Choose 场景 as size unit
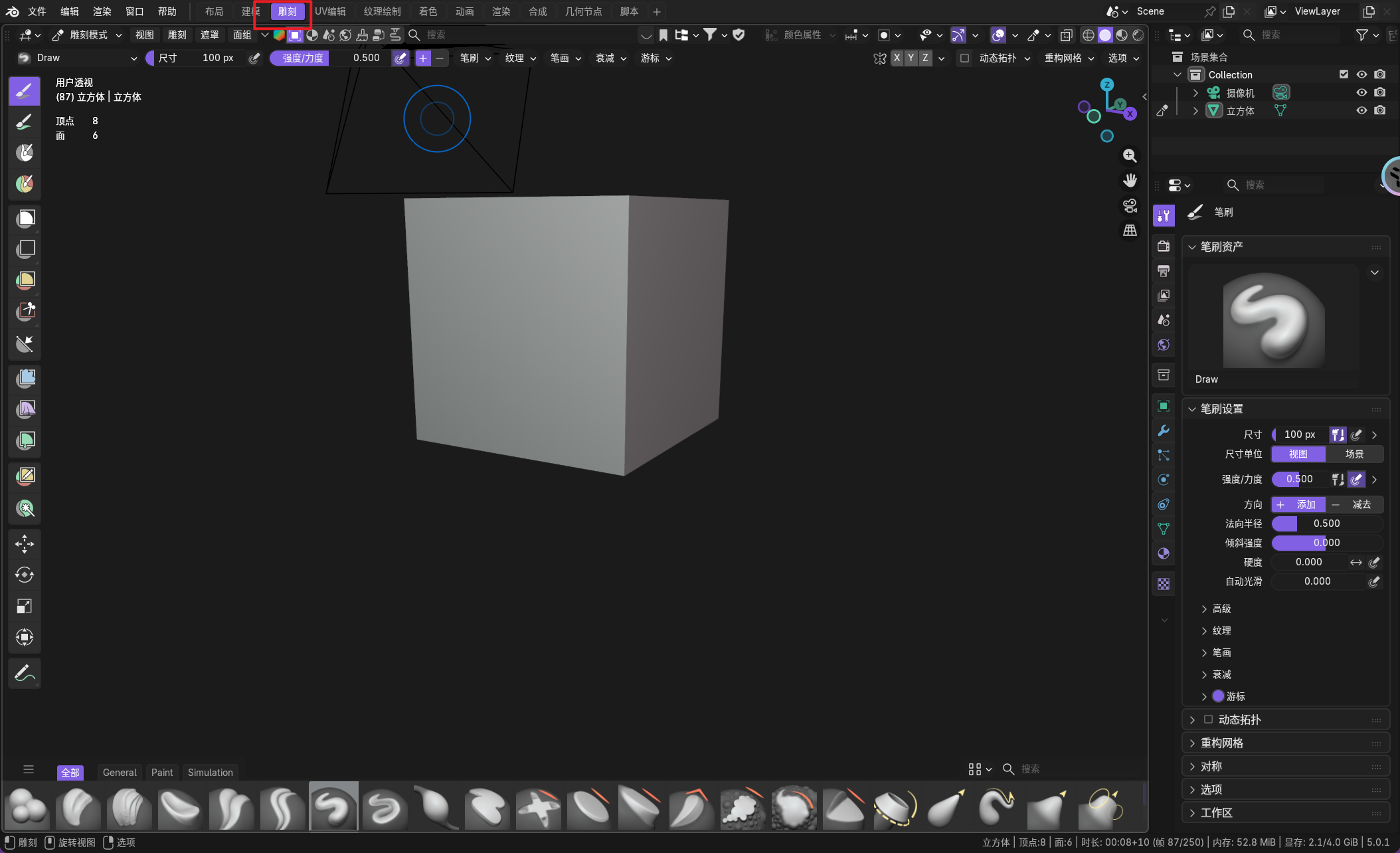 pos(1354,454)
